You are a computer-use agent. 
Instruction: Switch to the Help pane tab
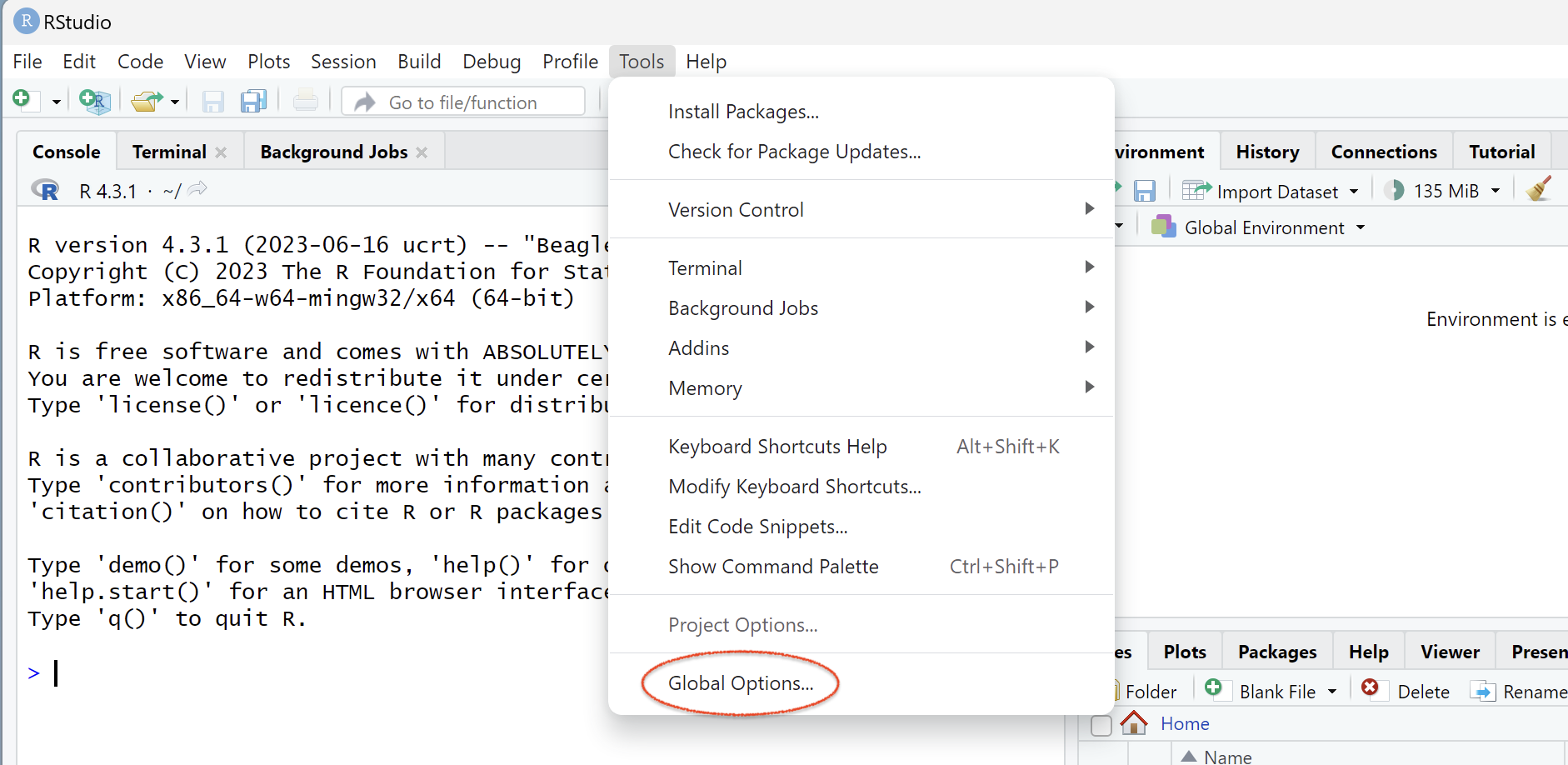point(1368,652)
